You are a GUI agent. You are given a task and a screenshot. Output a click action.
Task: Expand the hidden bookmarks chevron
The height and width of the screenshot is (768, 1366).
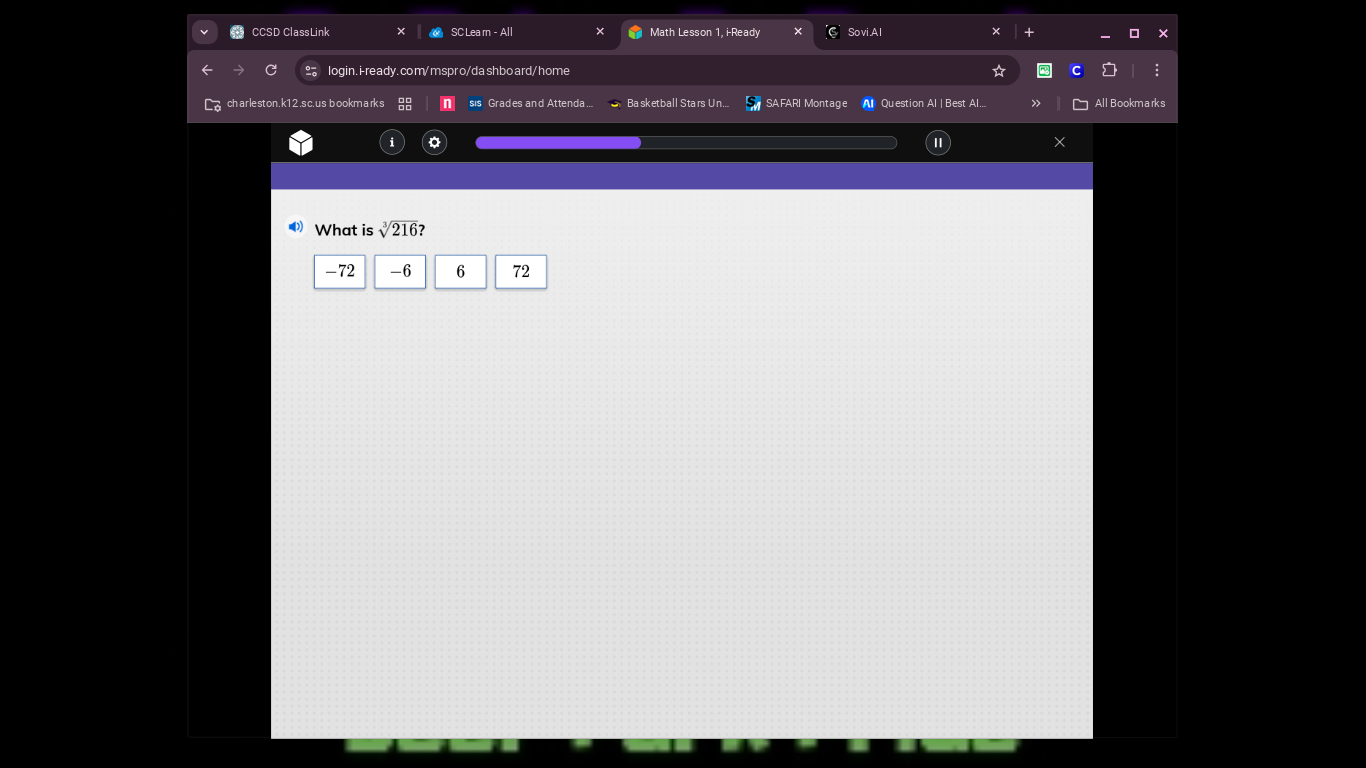[x=1036, y=103]
